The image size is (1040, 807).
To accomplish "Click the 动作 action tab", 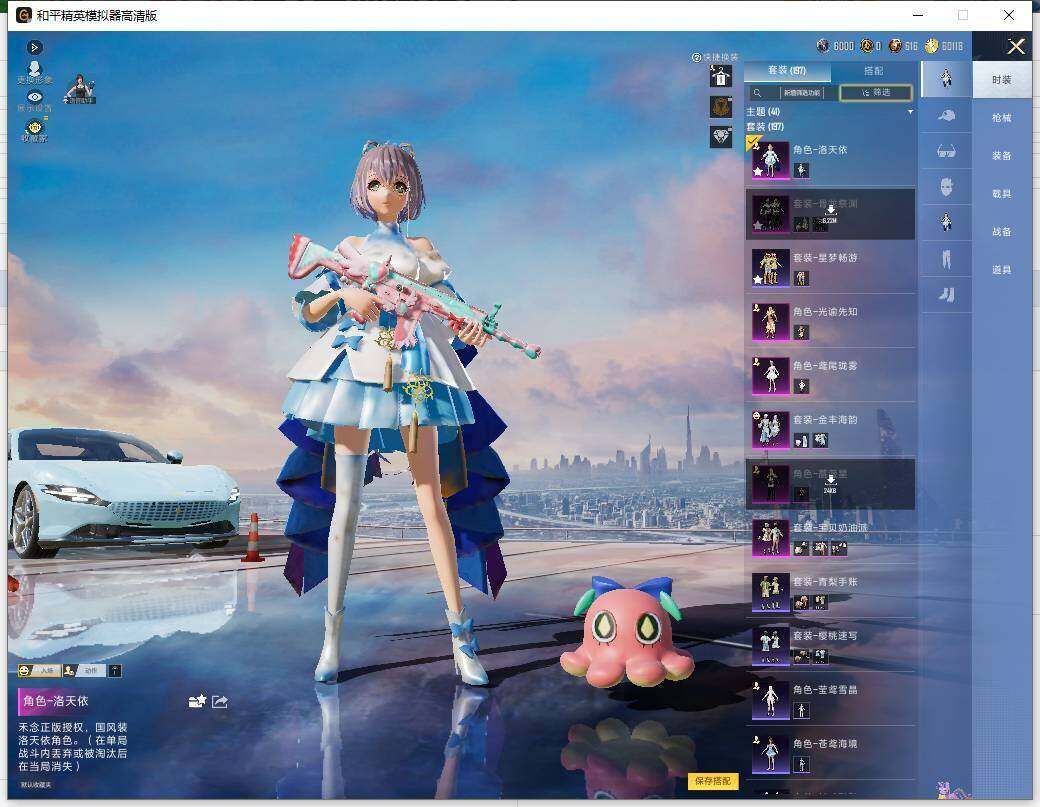I will tap(84, 670).
